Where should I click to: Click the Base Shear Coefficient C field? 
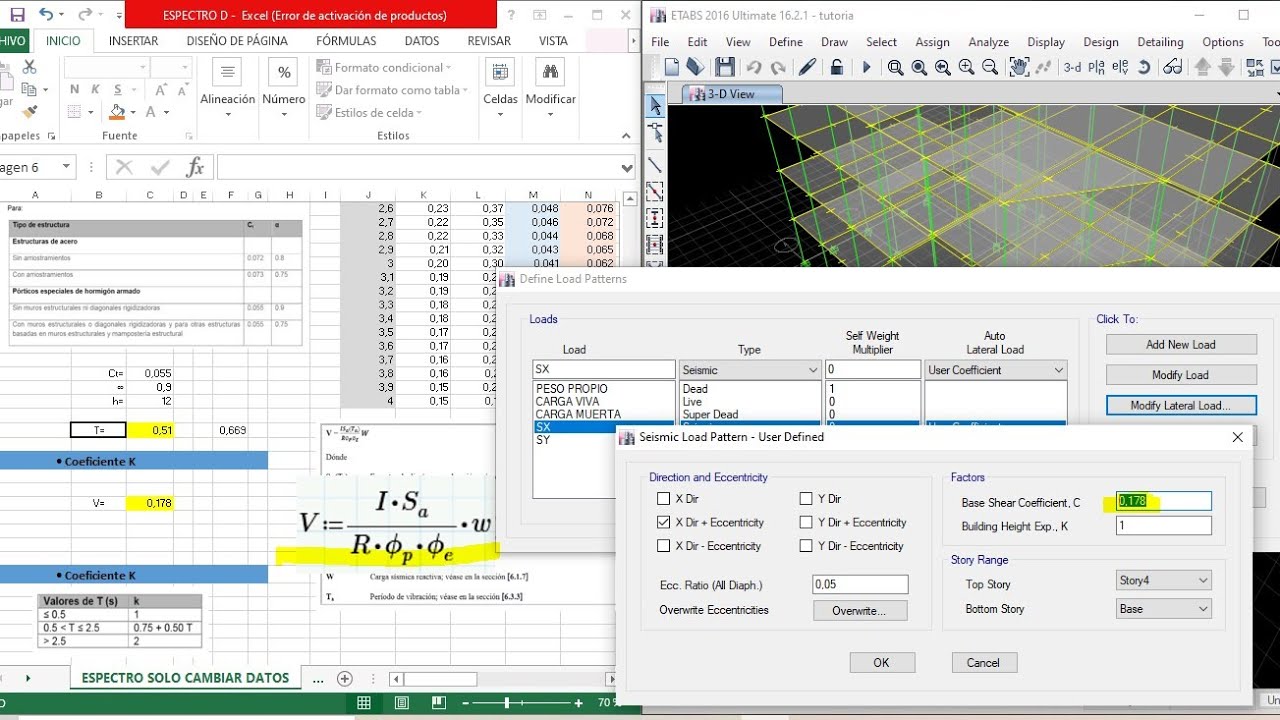pyautogui.click(x=1164, y=501)
